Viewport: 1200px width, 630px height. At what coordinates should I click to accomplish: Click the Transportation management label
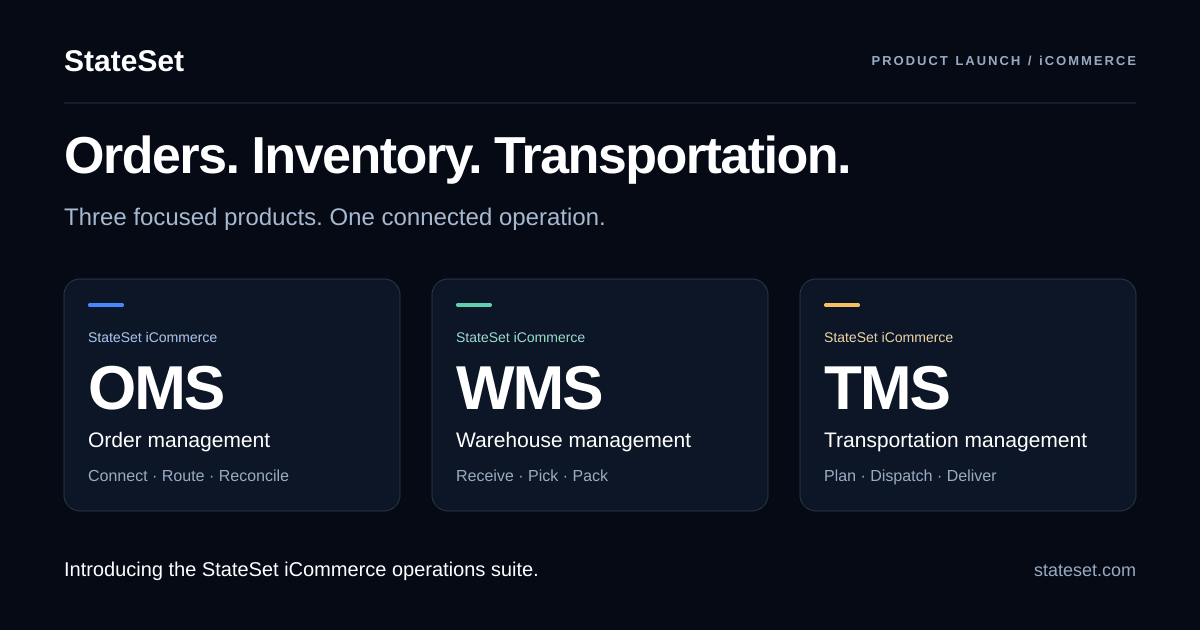click(955, 440)
